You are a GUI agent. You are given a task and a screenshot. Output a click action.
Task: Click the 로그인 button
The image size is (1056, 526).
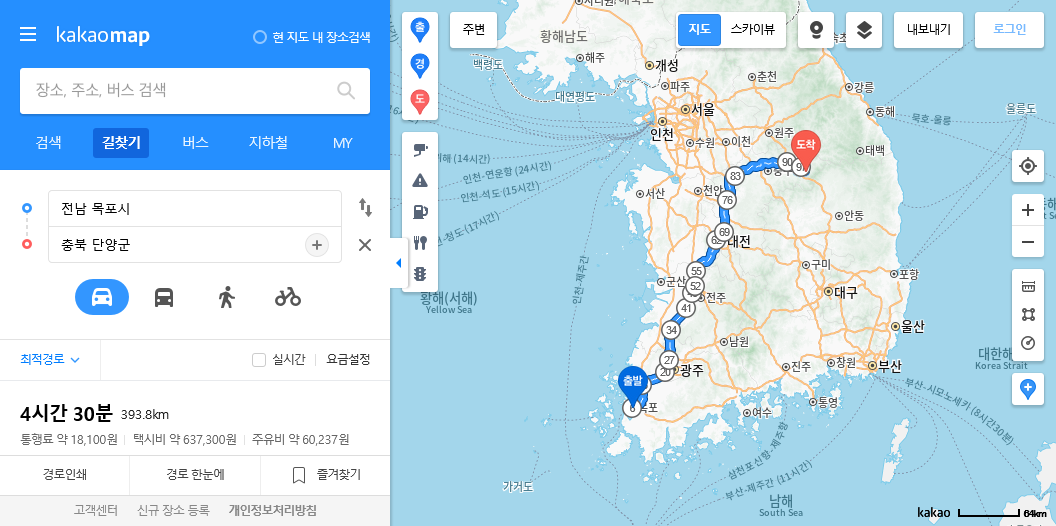tap(1009, 30)
